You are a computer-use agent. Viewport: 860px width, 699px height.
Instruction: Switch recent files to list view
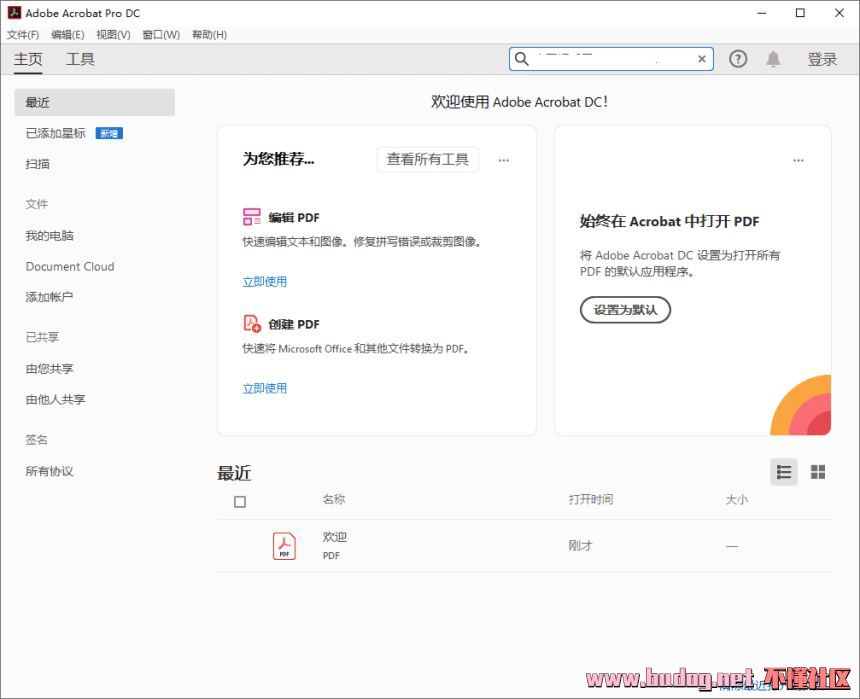[x=784, y=472]
